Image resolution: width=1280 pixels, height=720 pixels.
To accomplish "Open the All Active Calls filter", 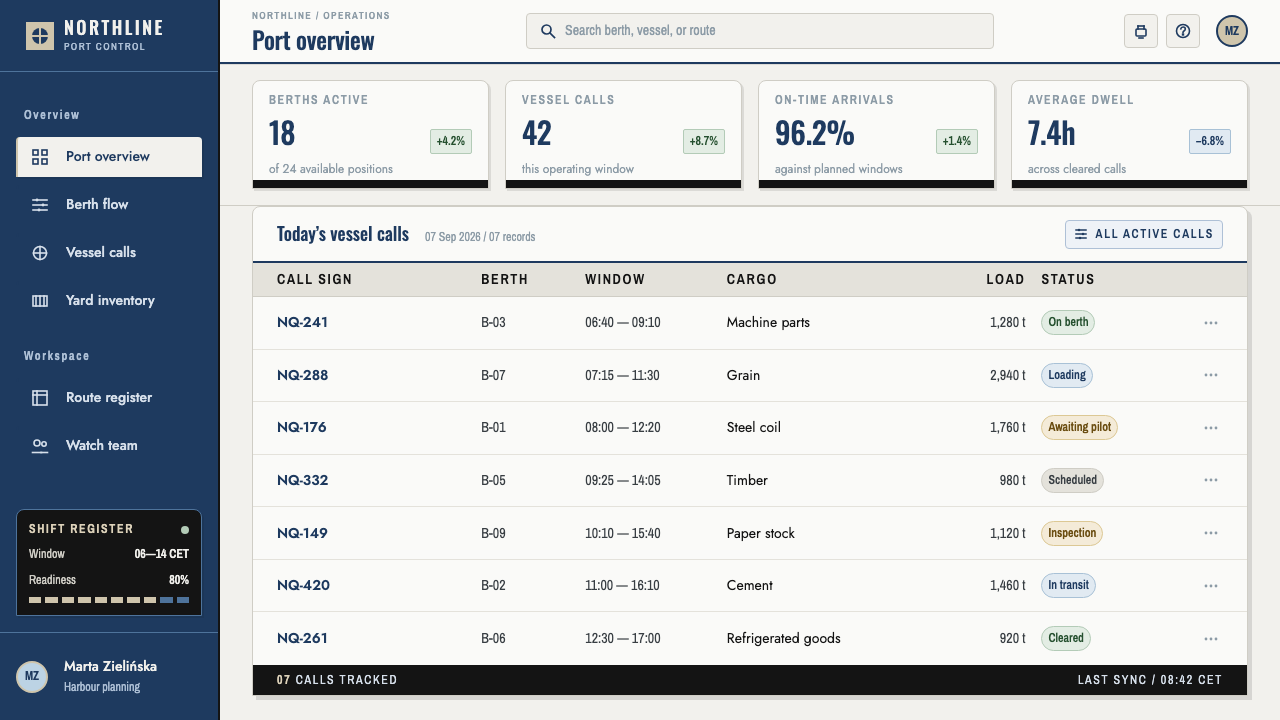I will 1144,234.
